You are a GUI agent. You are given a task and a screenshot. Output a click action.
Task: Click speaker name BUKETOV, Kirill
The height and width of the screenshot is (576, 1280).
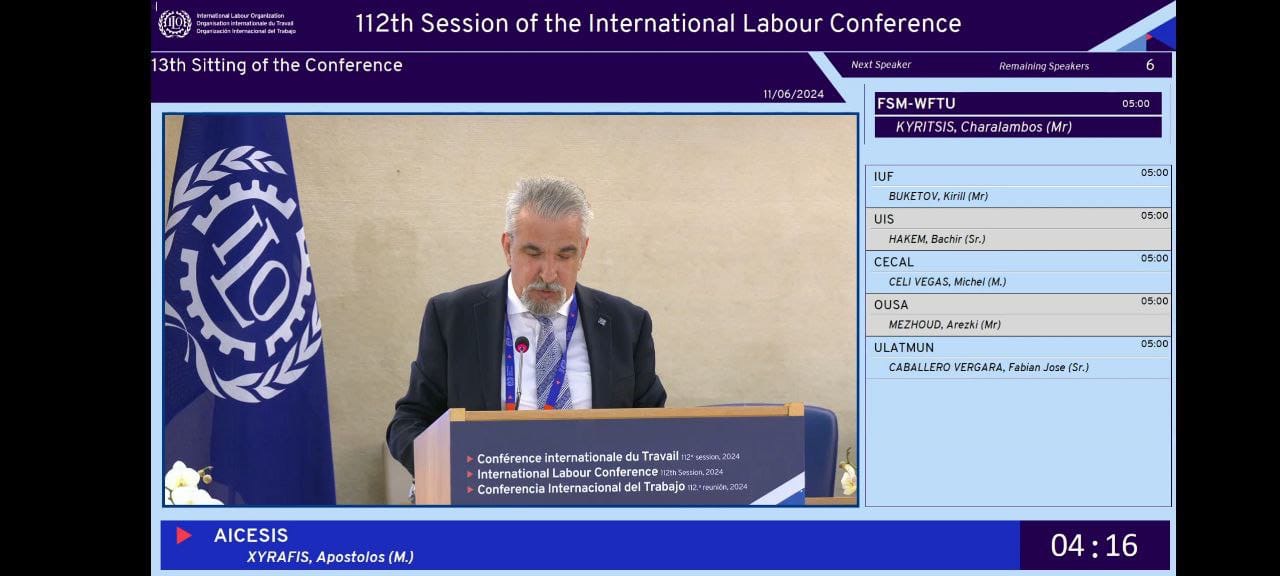(938, 196)
